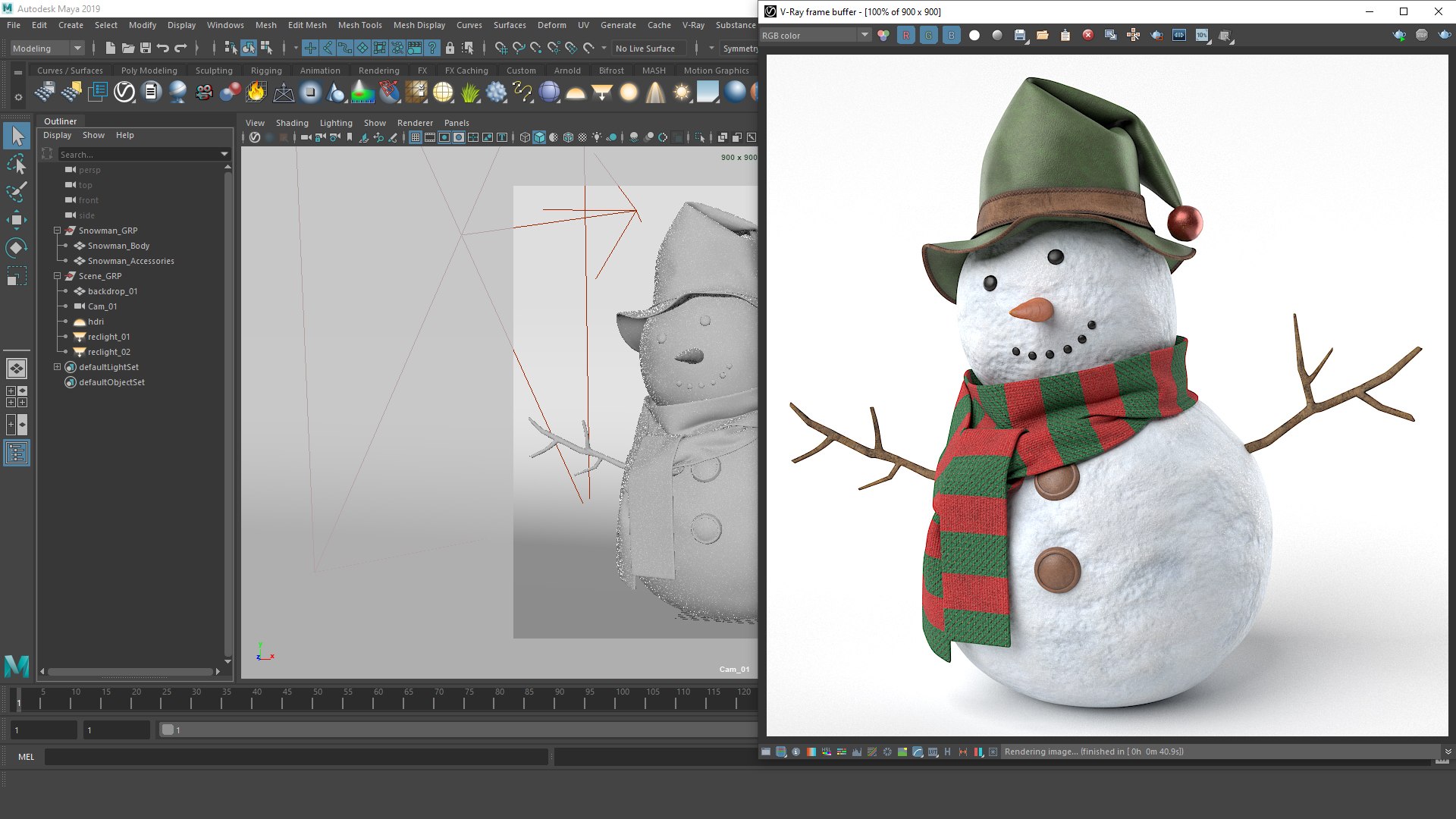Toggle monochromatic mode gray circle
This screenshot has width=1456, height=819.
coord(997,35)
